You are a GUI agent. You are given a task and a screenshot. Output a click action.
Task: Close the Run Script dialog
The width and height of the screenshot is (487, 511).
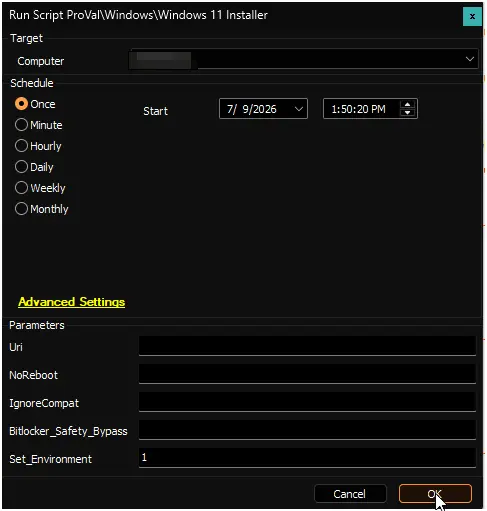coord(472,16)
